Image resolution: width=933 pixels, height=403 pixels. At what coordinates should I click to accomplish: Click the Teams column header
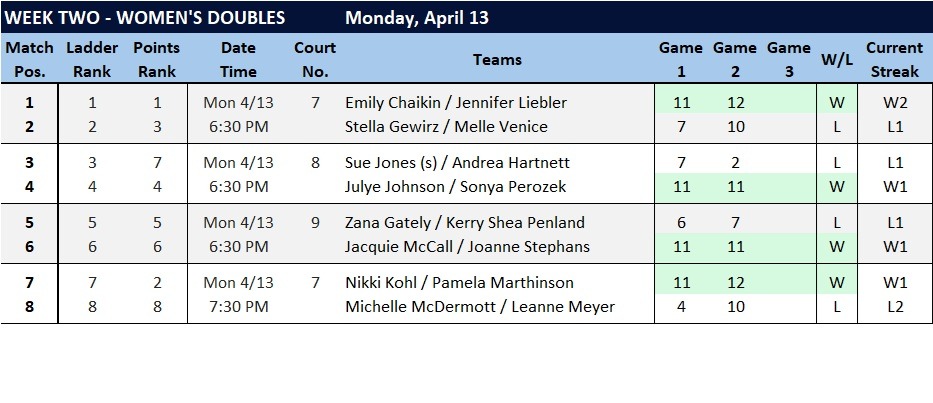tap(497, 60)
